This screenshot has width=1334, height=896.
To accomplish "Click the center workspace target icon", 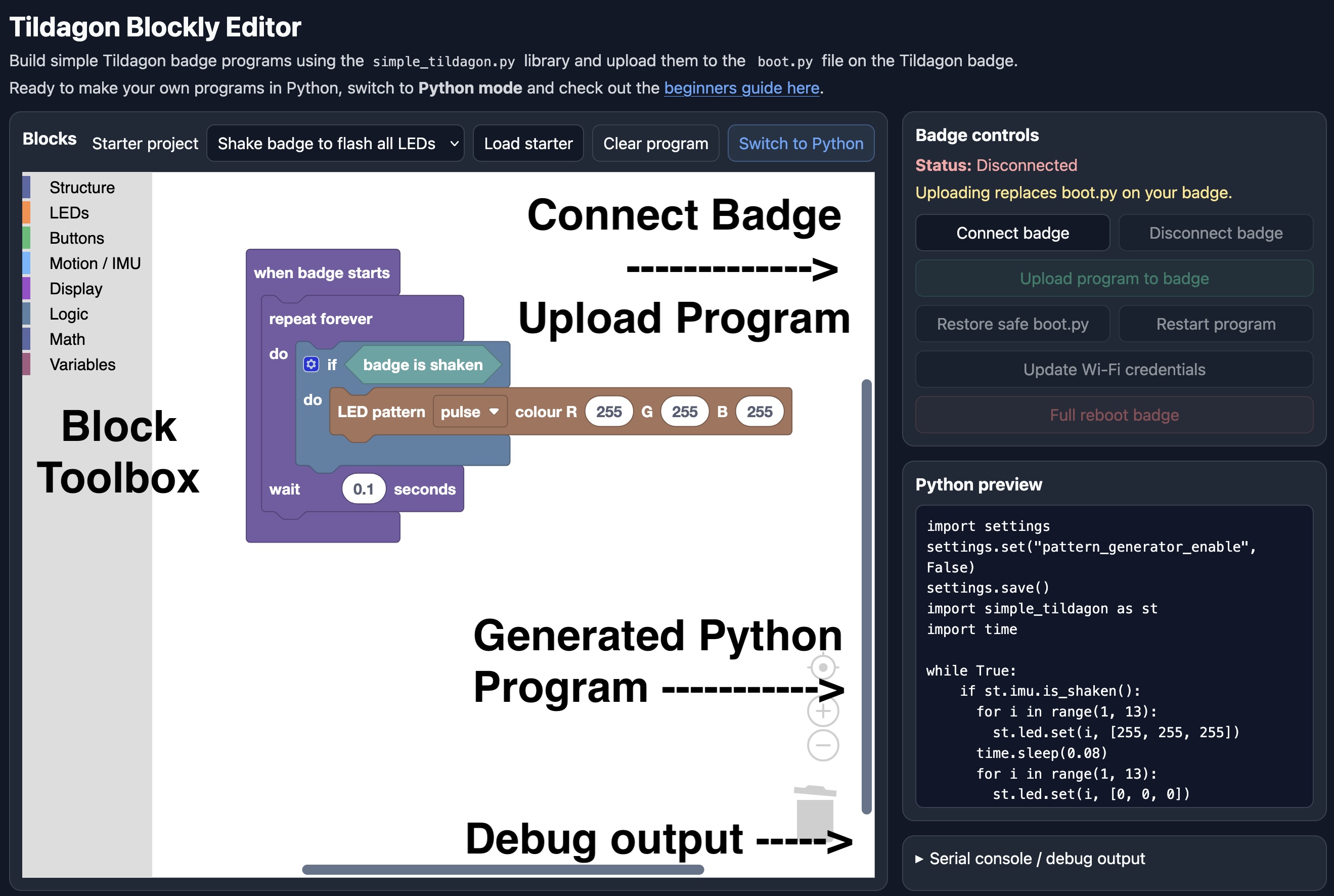I will coord(823,667).
